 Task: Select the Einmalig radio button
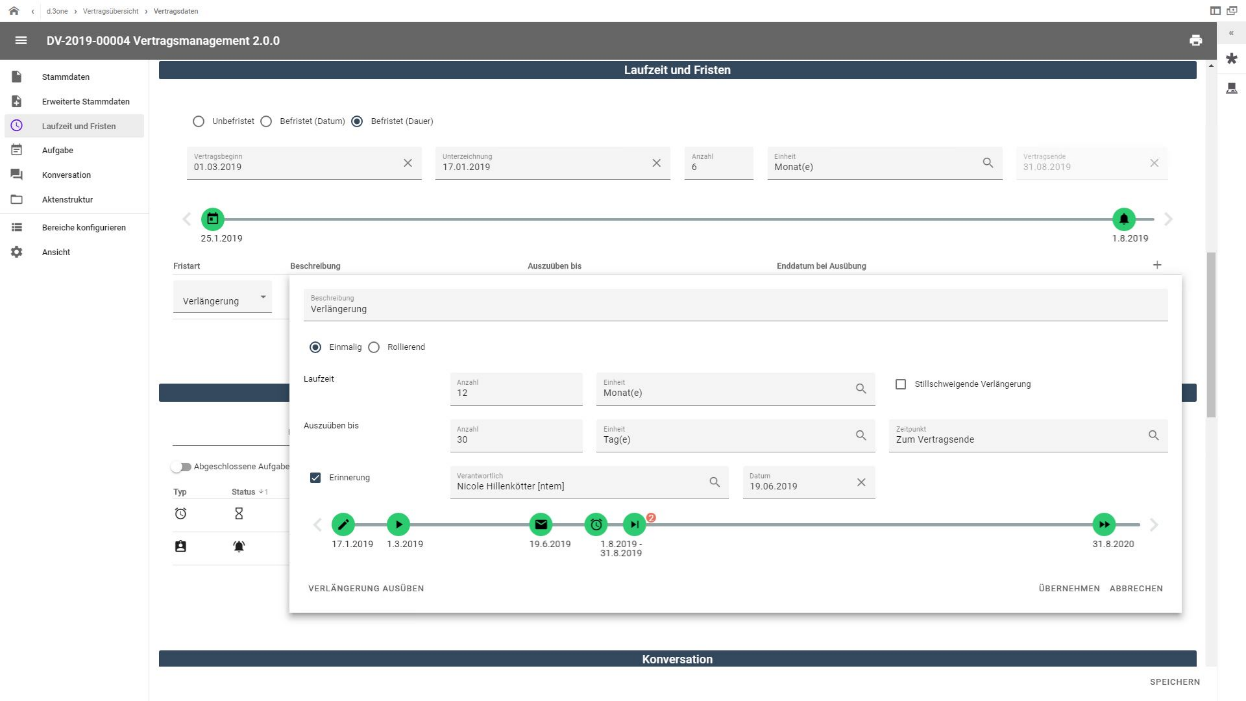tap(315, 347)
